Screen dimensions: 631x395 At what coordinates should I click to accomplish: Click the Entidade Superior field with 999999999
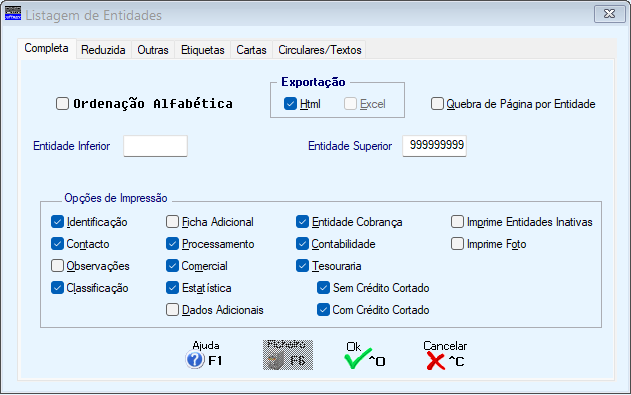click(x=435, y=146)
